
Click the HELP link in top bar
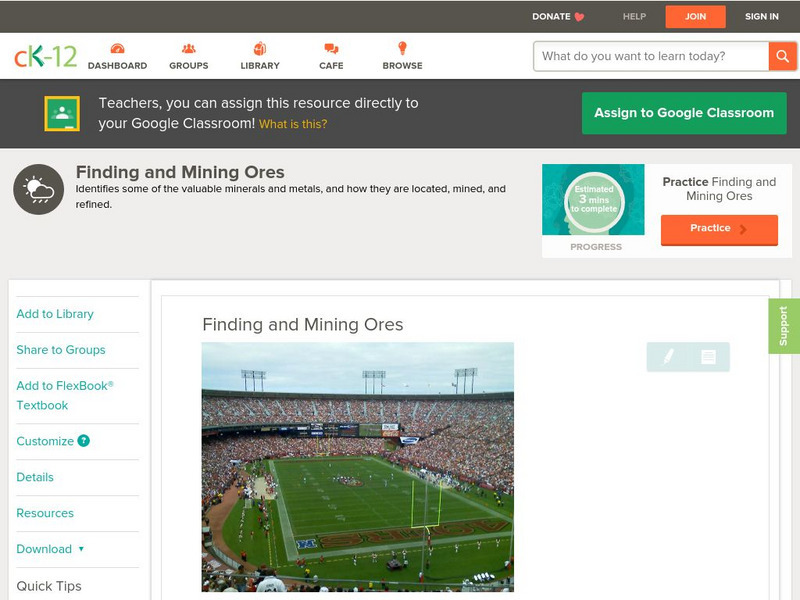tap(634, 17)
